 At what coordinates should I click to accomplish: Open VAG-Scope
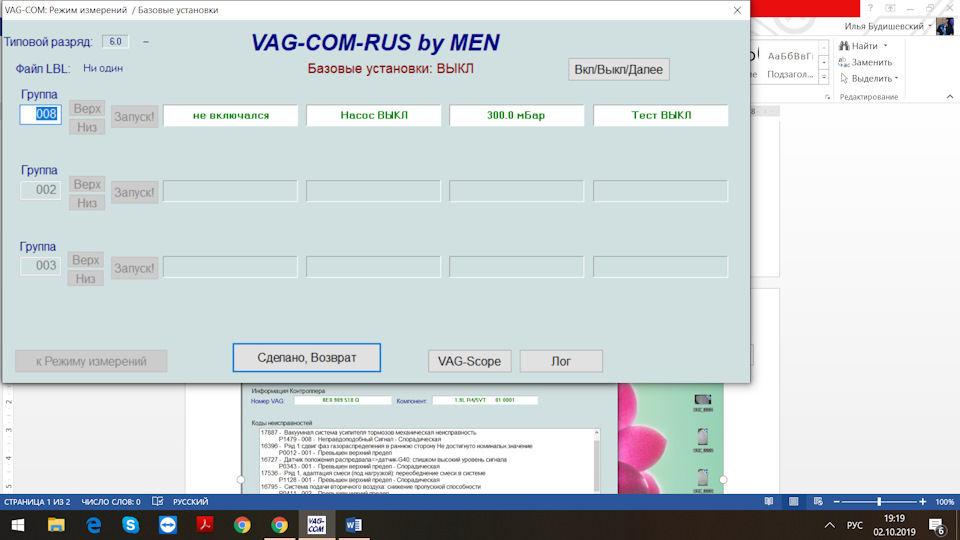pos(470,361)
